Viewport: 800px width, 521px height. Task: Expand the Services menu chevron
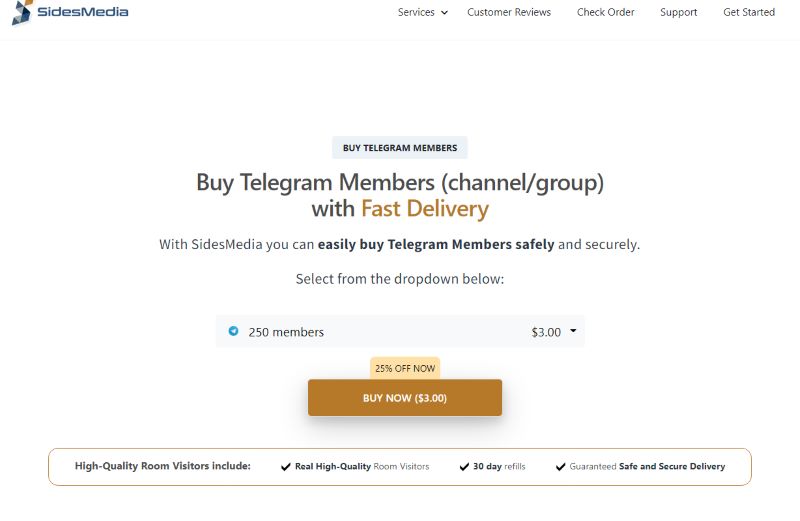(x=444, y=13)
